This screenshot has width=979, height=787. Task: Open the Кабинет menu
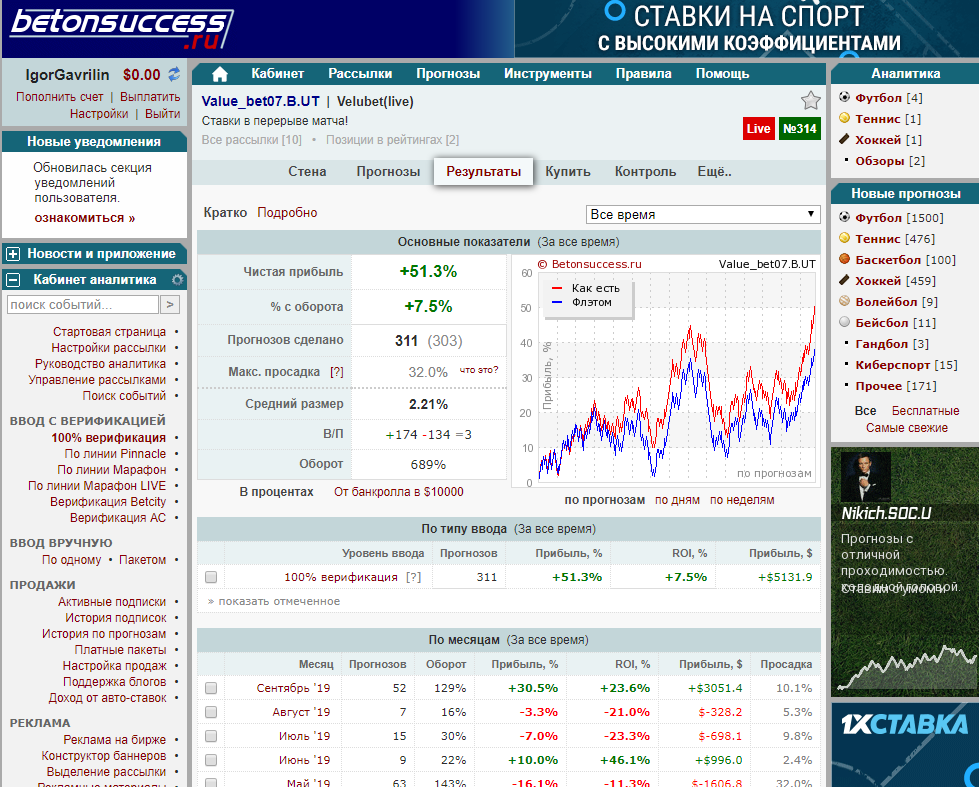[277, 74]
